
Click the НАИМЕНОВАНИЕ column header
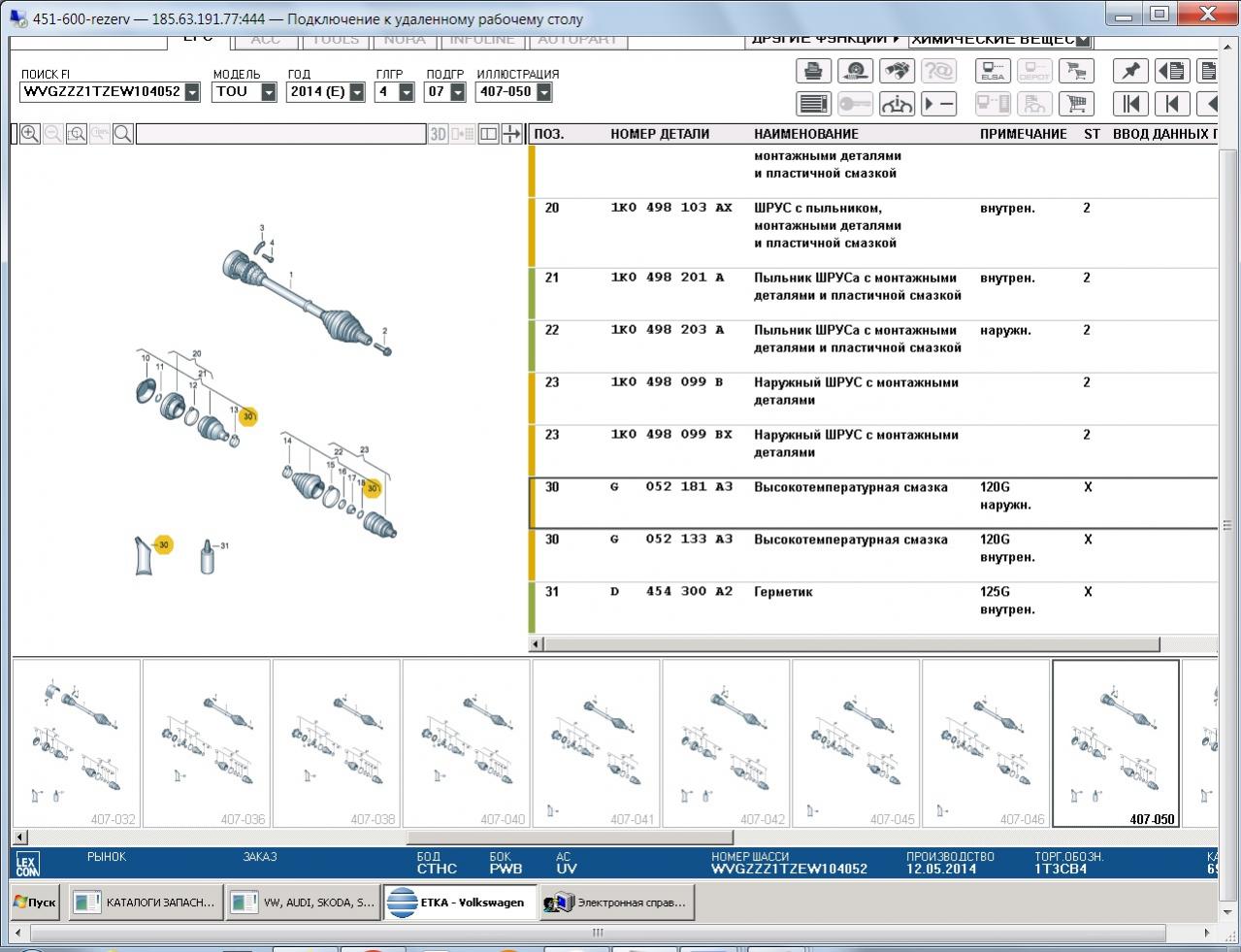coord(806,134)
